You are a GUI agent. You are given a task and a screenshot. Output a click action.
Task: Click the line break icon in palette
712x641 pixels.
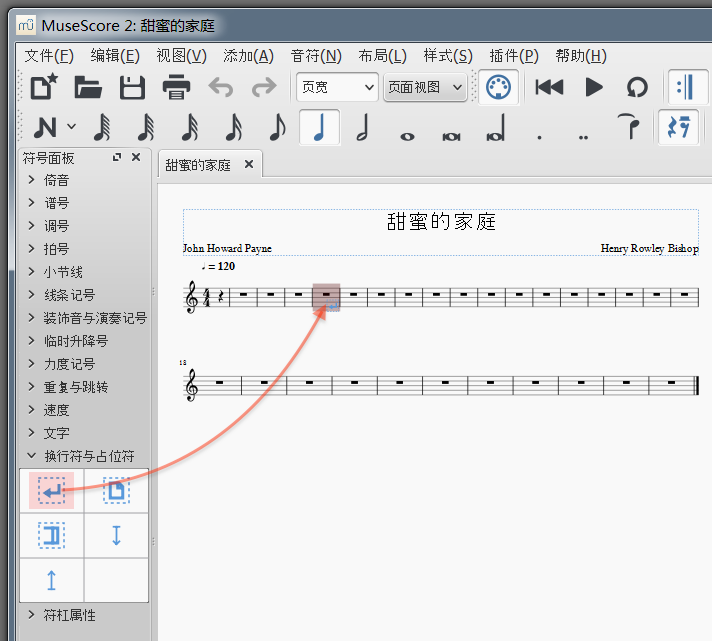point(52,491)
